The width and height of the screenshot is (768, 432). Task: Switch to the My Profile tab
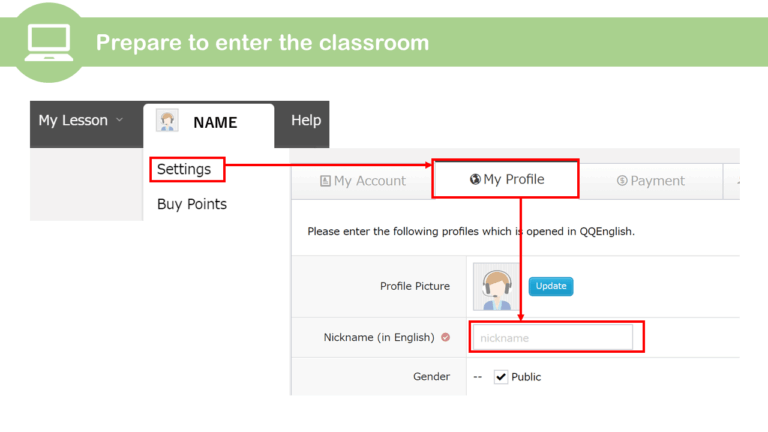pos(507,179)
